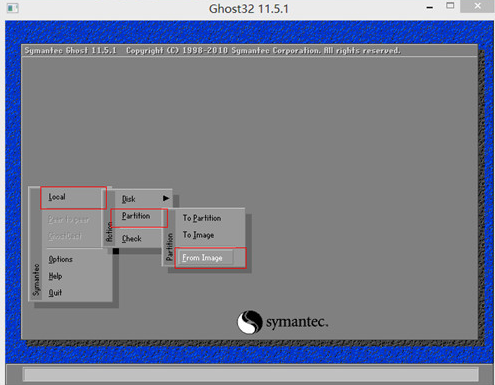Image resolution: width=495 pixels, height=385 pixels.
Task: Choose To Image option
Action: 198,235
